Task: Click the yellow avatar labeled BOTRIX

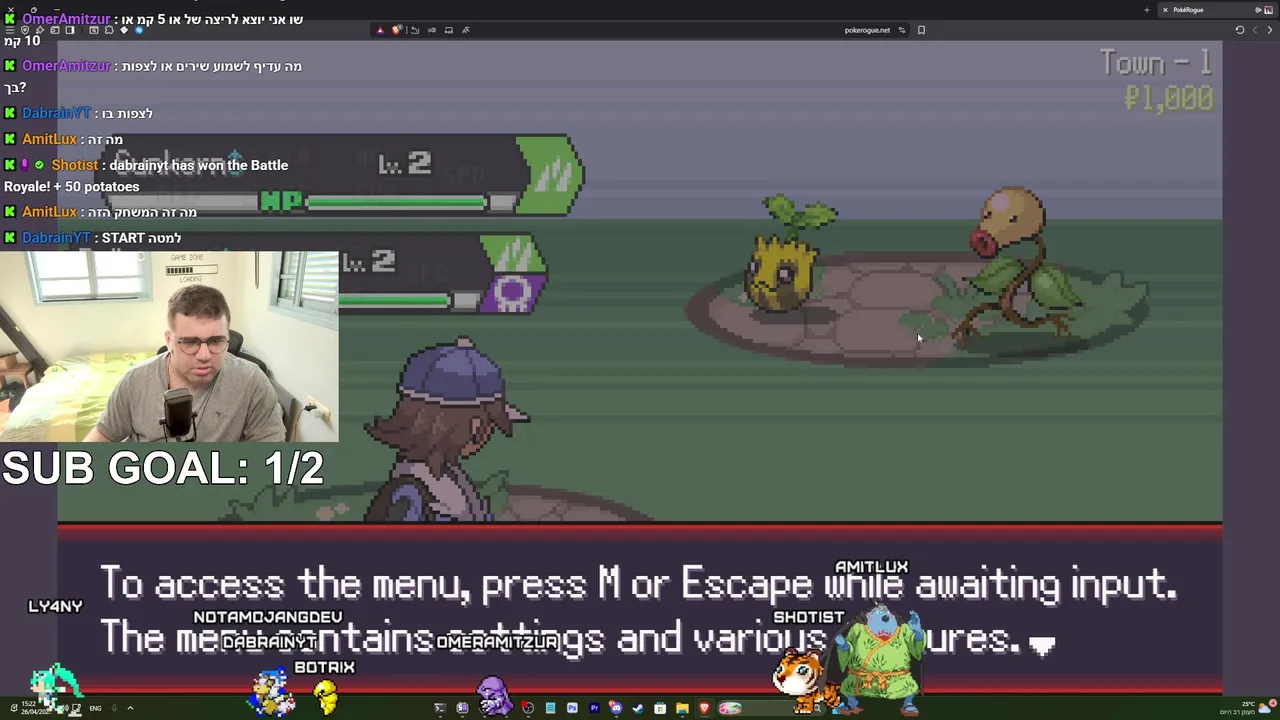Action: click(325, 696)
